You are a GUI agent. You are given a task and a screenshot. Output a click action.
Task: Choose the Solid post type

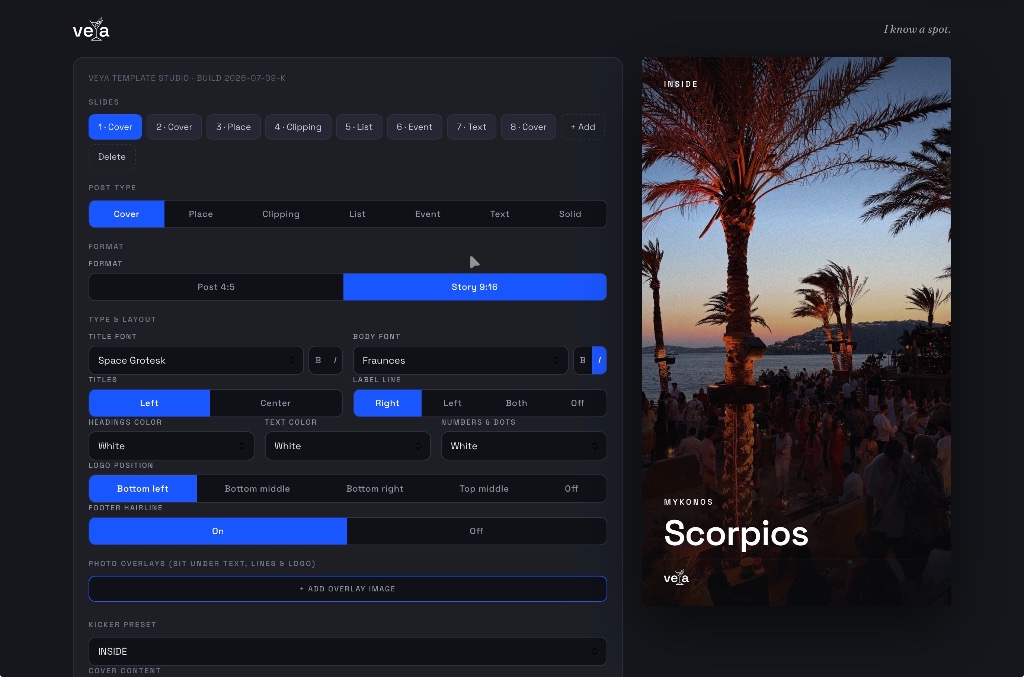[570, 214]
